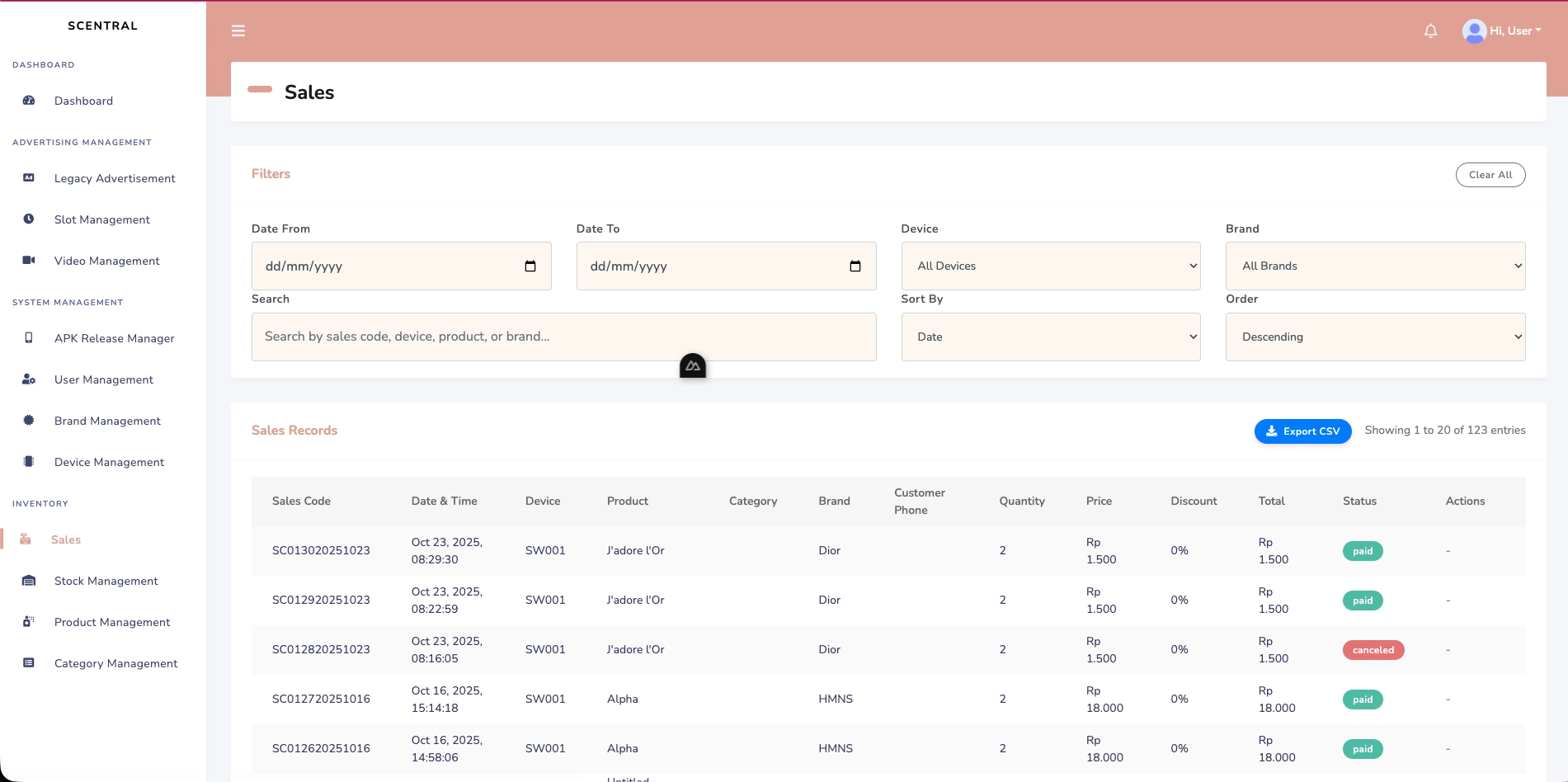The width and height of the screenshot is (1568, 782).
Task: Go to Product Management in sidebar
Action: tap(112, 622)
